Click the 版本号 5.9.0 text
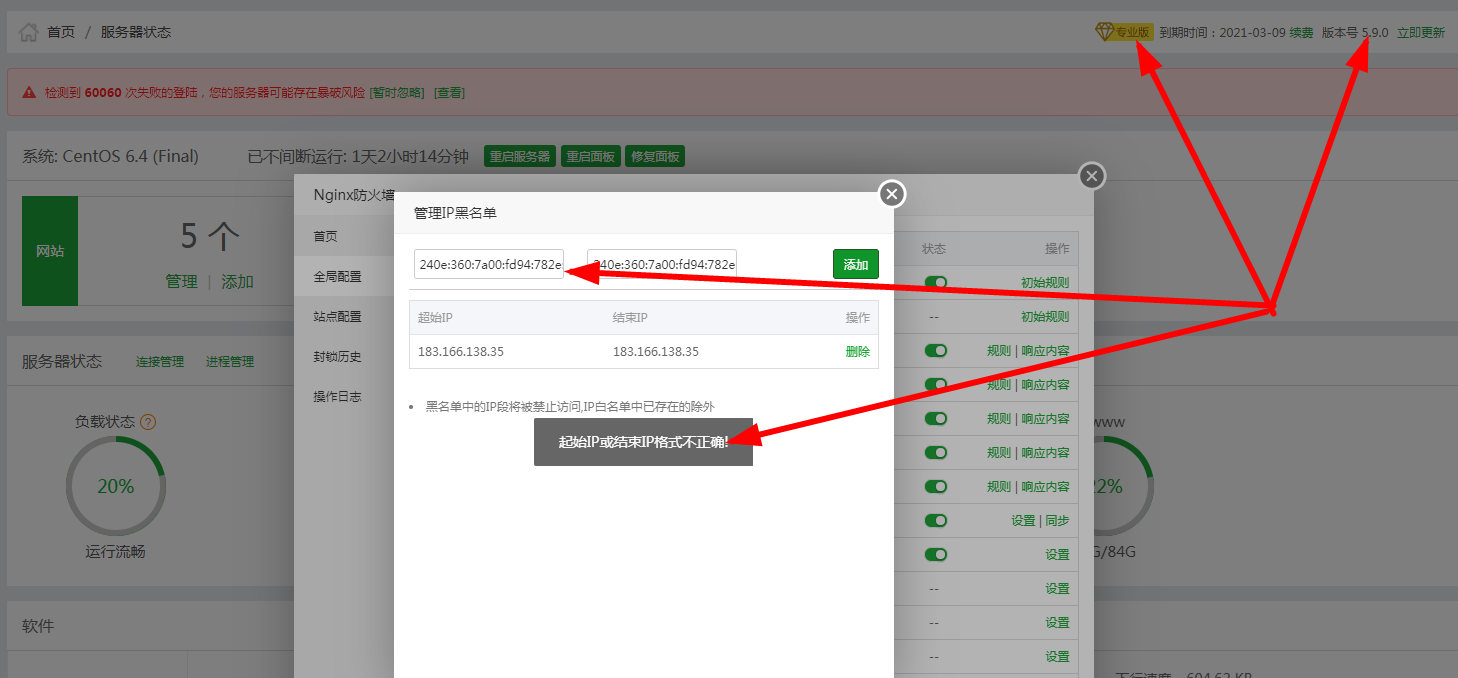 tap(1355, 32)
